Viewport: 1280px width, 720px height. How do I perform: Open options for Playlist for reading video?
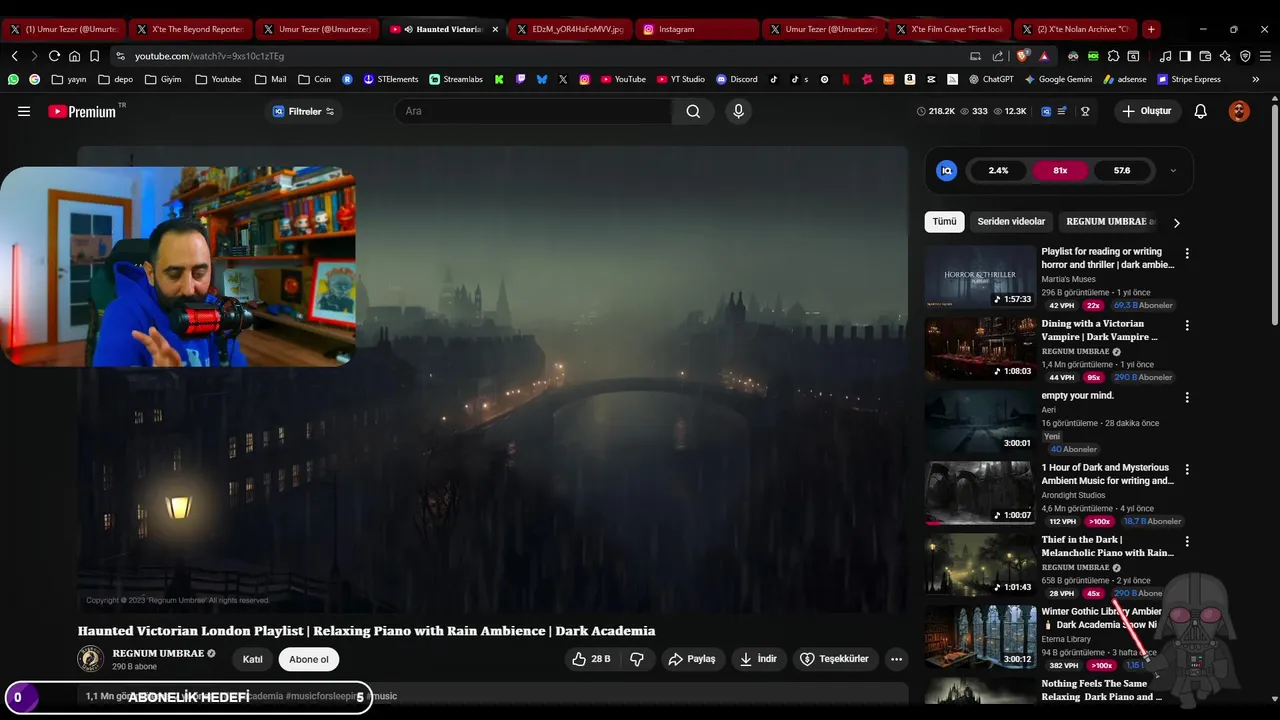coord(1187,254)
